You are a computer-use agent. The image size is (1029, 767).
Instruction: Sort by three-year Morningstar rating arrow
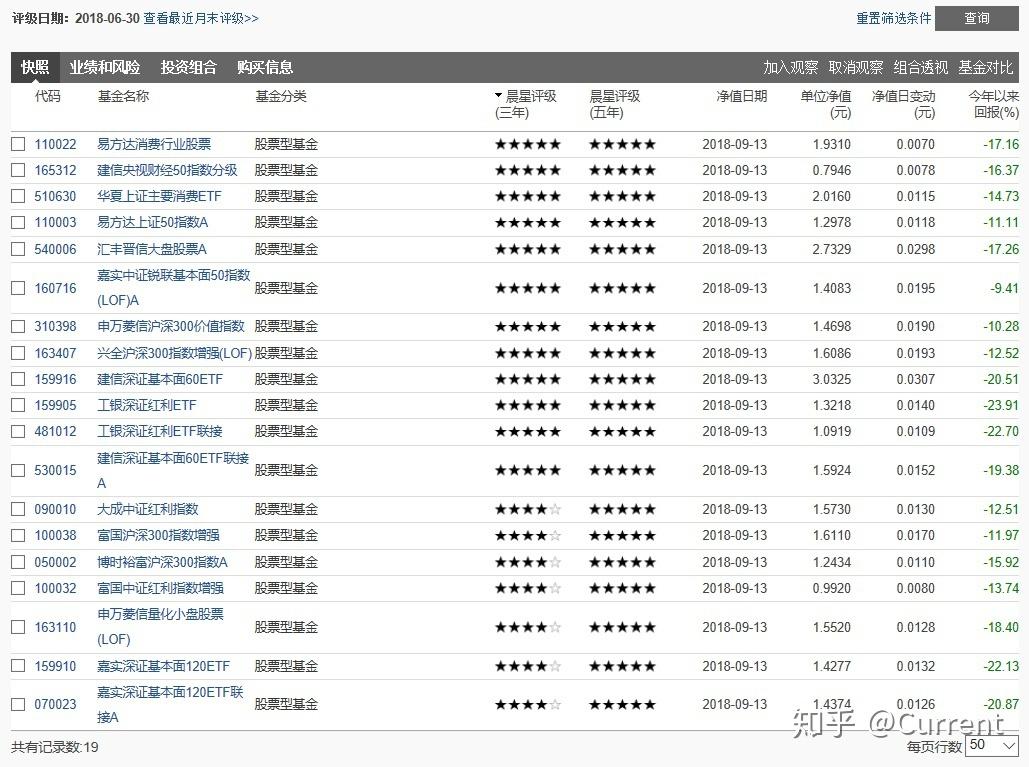coord(499,96)
